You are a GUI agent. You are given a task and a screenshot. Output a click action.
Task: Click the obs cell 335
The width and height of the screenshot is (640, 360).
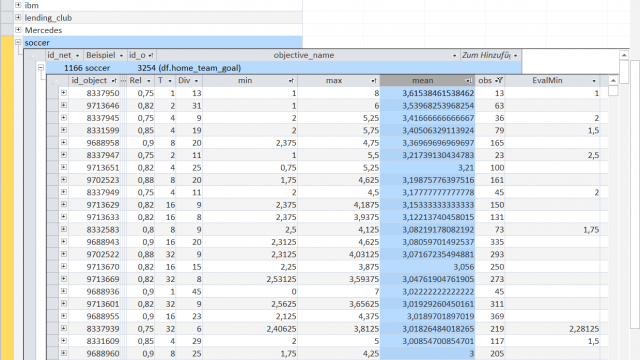pos(490,242)
